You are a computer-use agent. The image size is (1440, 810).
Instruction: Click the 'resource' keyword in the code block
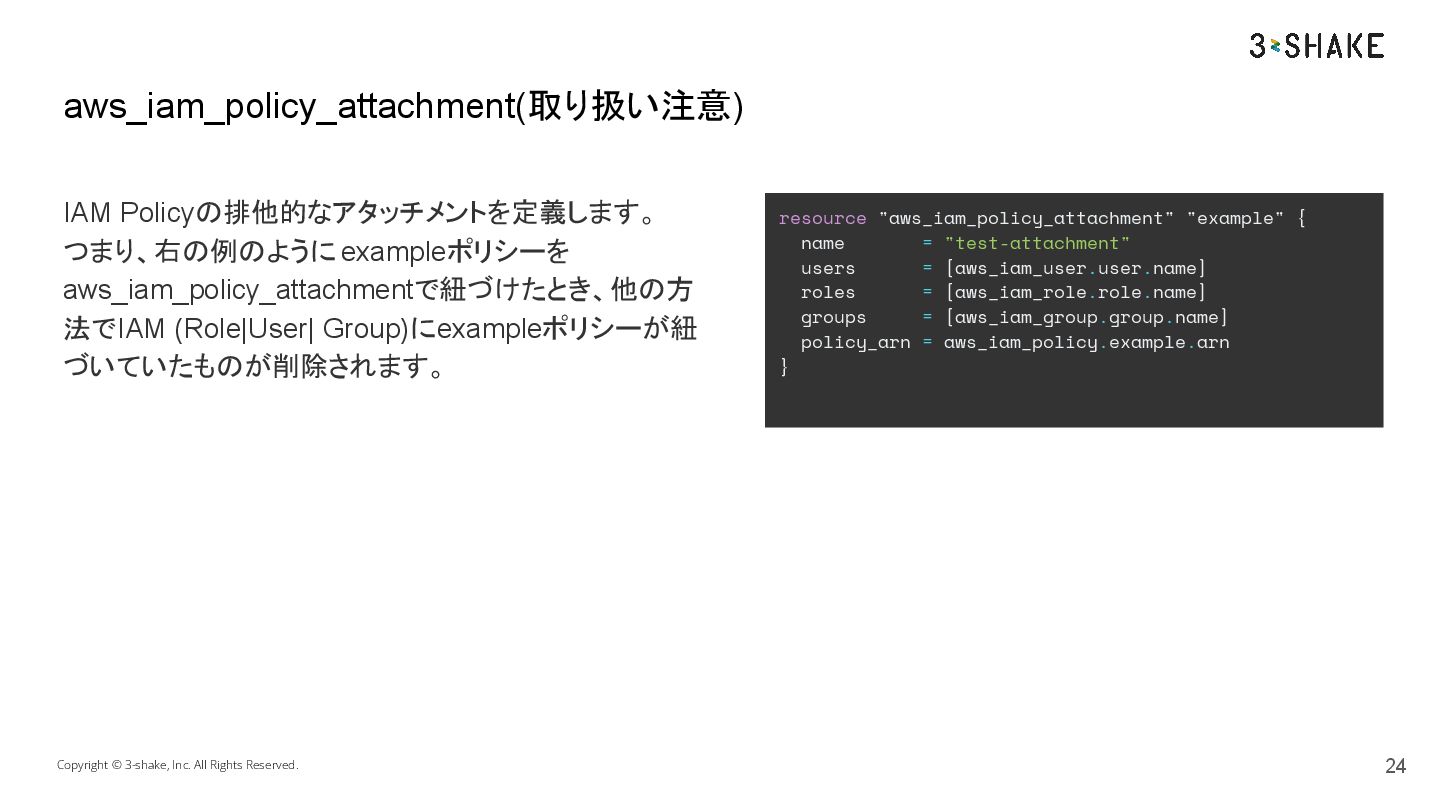tap(822, 218)
